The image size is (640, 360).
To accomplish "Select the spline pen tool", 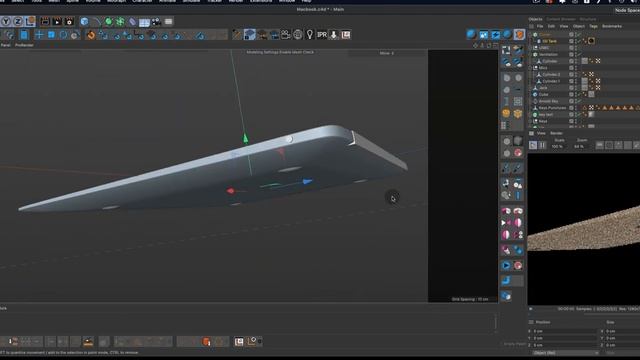I will [97, 22].
